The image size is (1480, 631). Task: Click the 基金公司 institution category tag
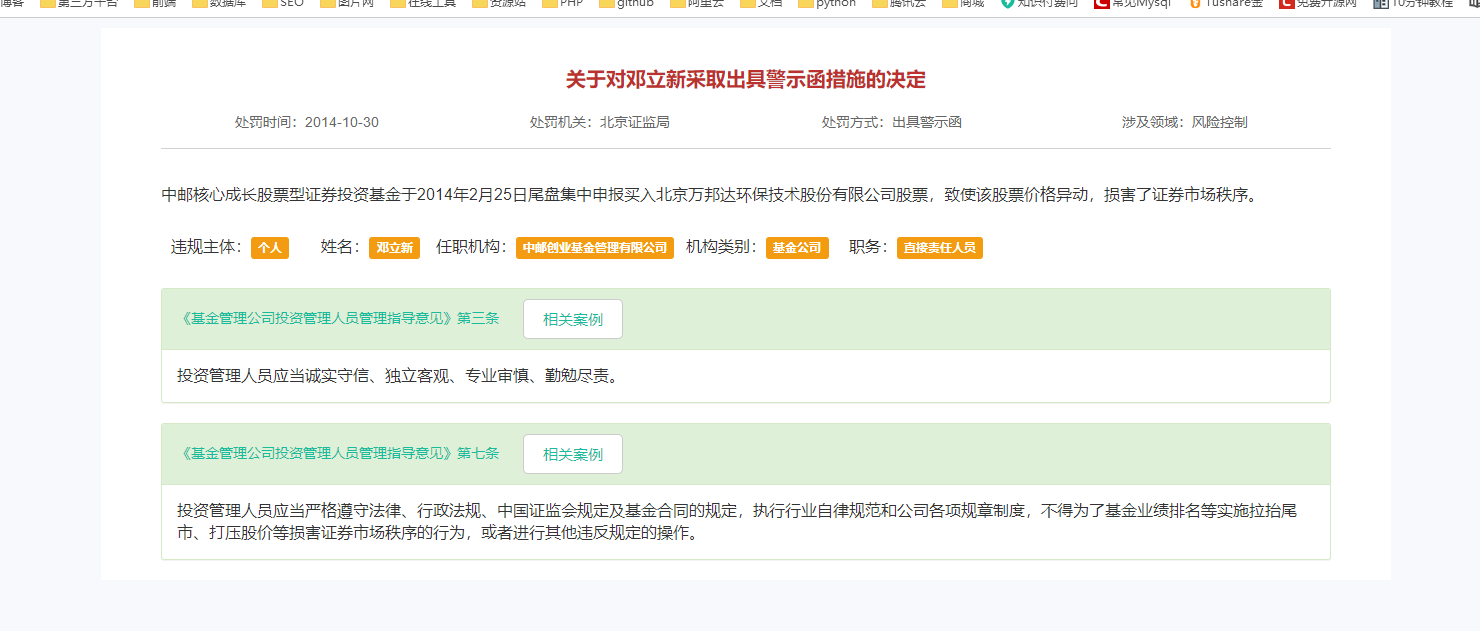coord(797,248)
